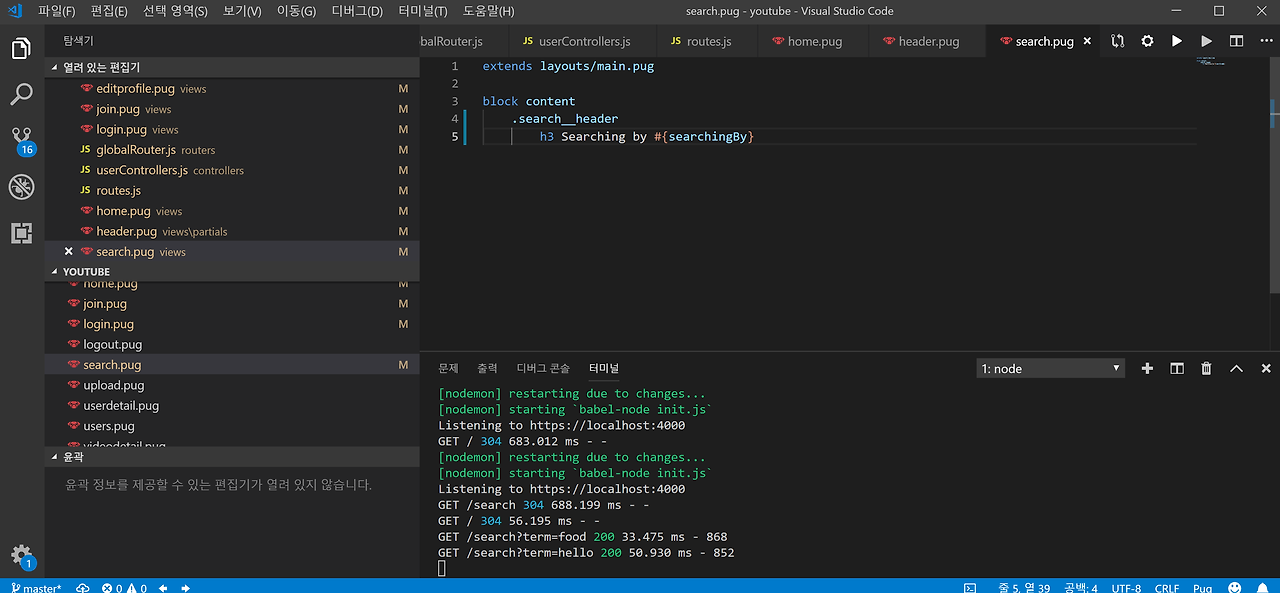Screen dimensions: 1280x593
Task: Click the notification bell in status bar
Action: 1264,588
